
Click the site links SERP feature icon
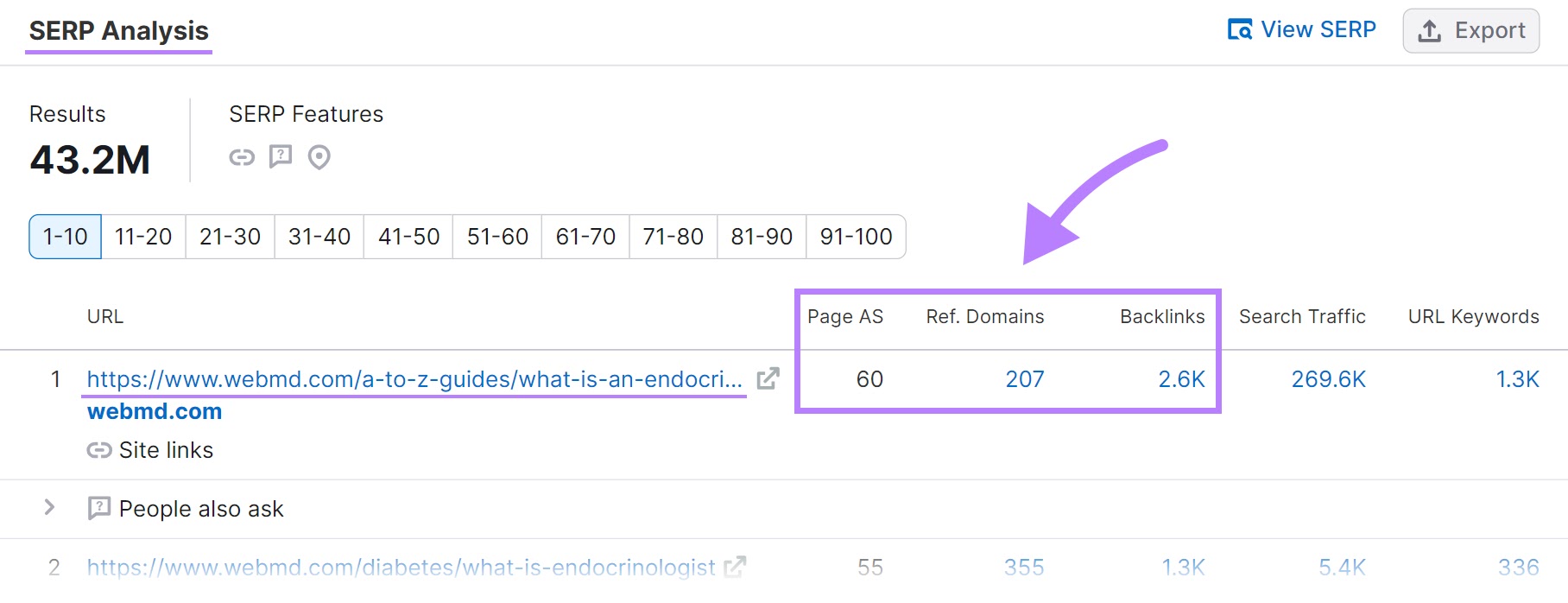tap(242, 157)
